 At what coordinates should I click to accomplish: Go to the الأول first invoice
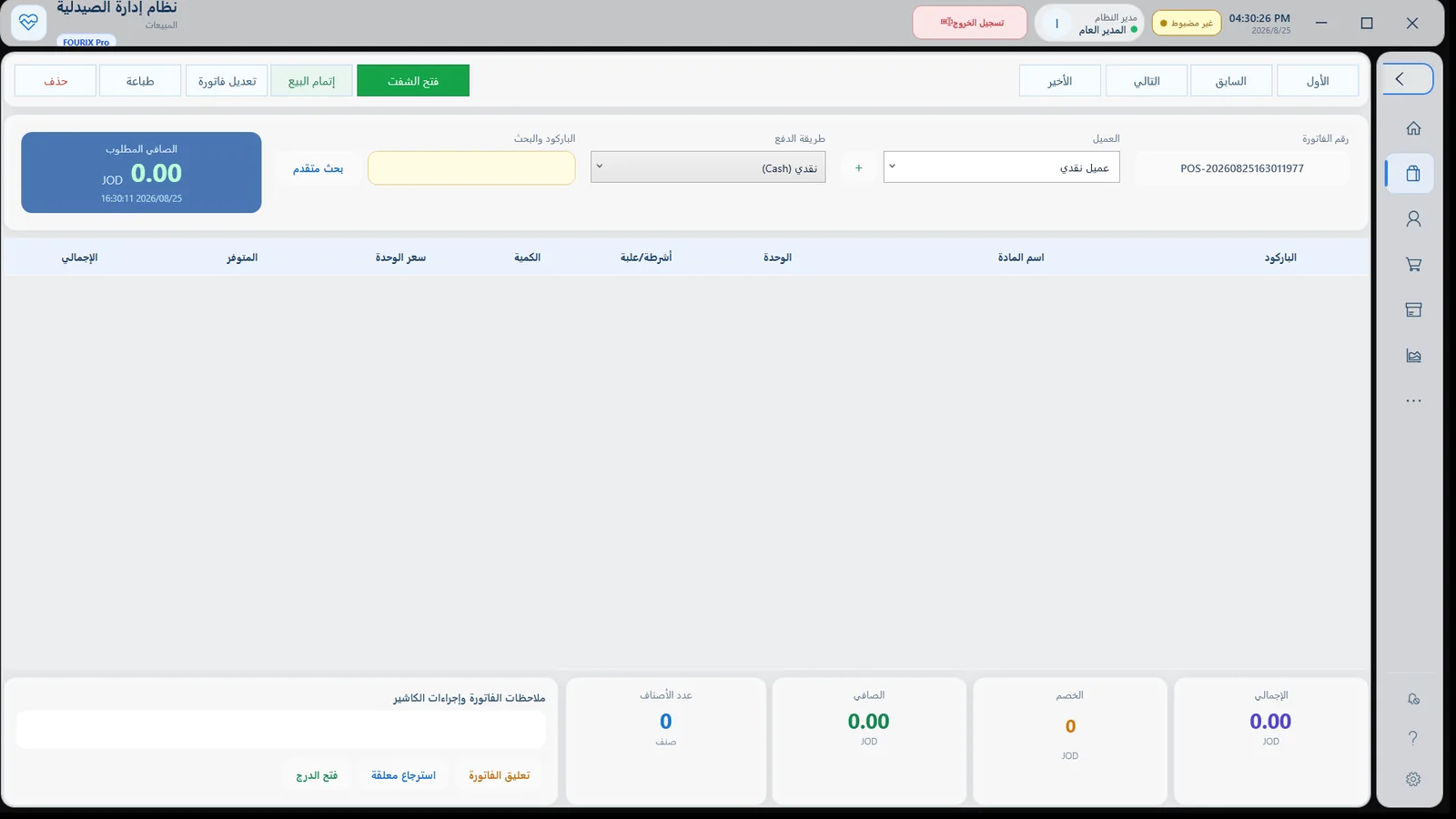(x=1318, y=81)
